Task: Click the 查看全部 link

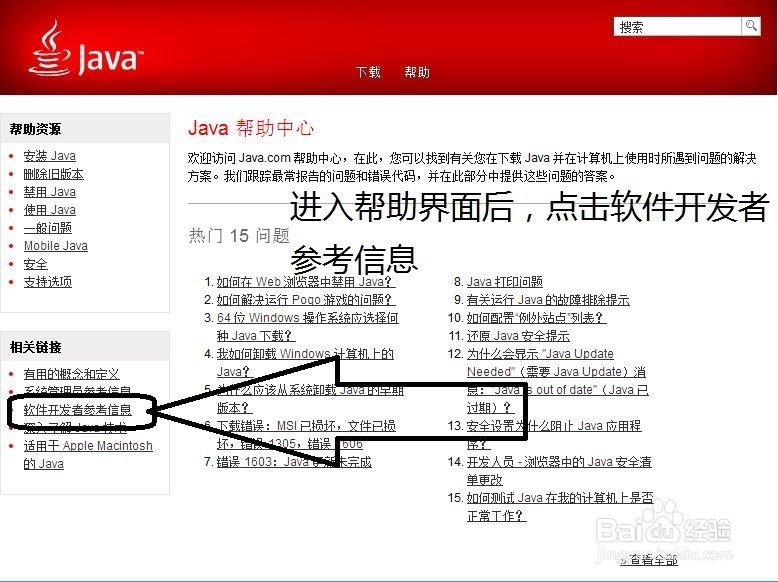Action: pyautogui.click(x=649, y=560)
